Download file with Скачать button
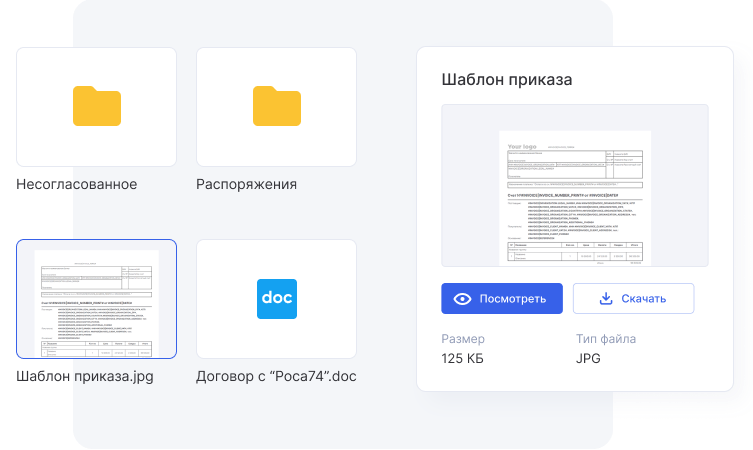 coord(633,299)
